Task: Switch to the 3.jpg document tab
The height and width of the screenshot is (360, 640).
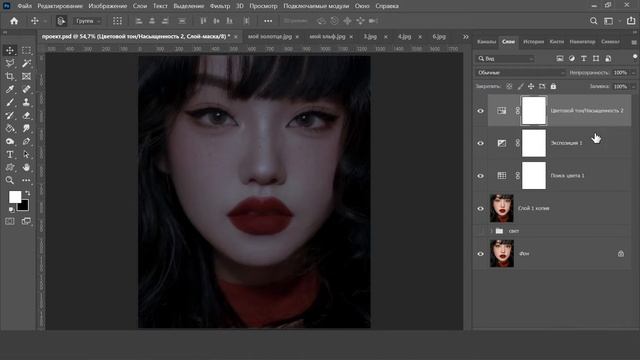Action: pyautogui.click(x=370, y=37)
